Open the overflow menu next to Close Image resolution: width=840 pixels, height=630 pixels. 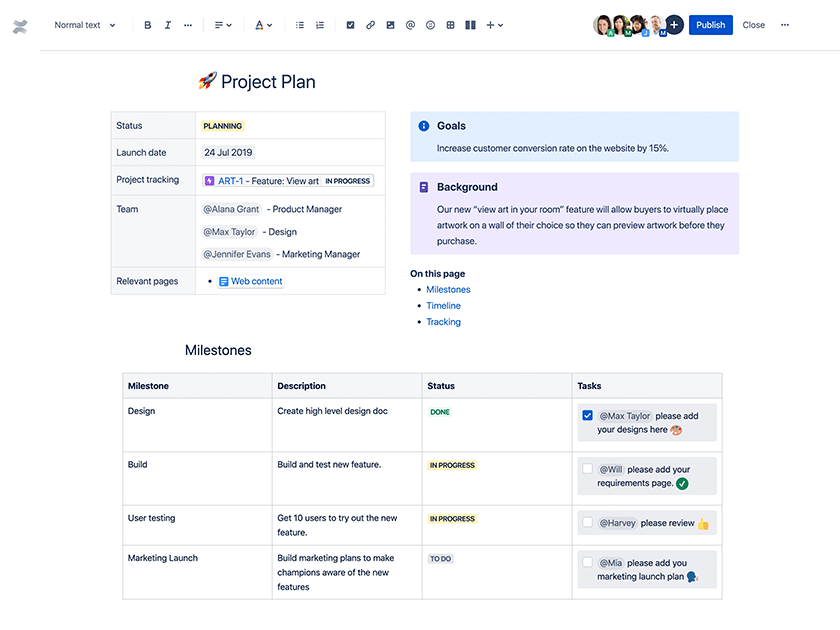tap(785, 25)
